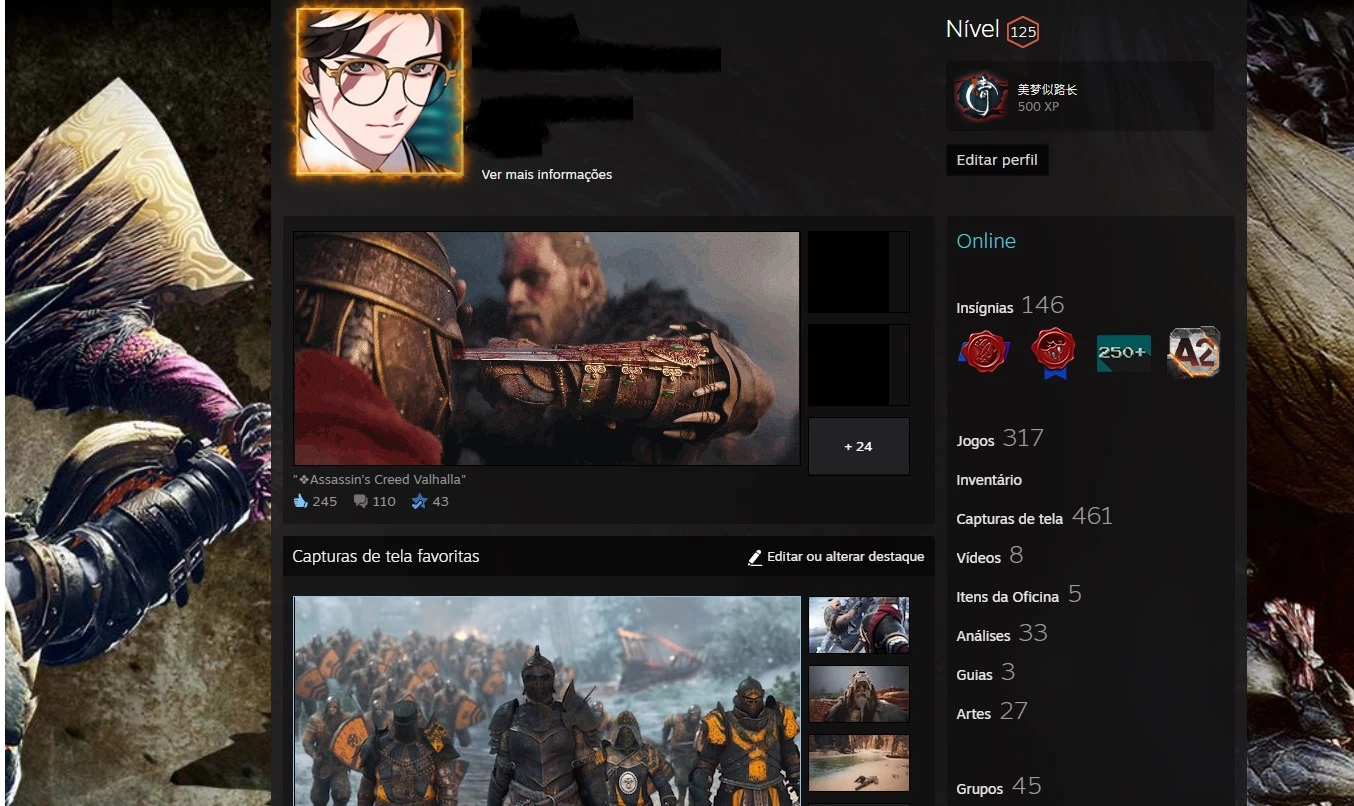The height and width of the screenshot is (806, 1354).
Task: Open the +24 more artwork tile
Action: pyautogui.click(x=858, y=446)
